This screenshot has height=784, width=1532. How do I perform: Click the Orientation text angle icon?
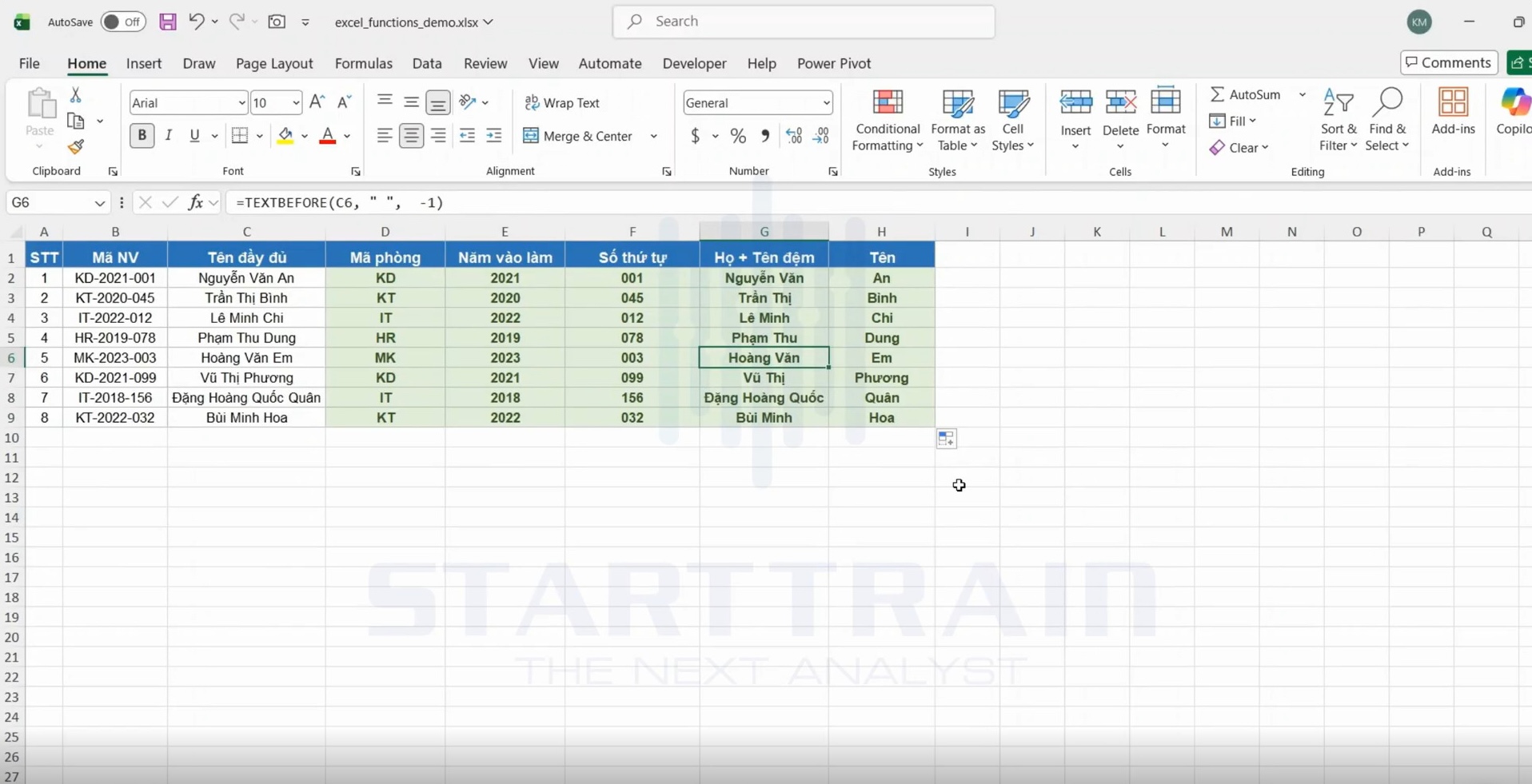(x=469, y=102)
